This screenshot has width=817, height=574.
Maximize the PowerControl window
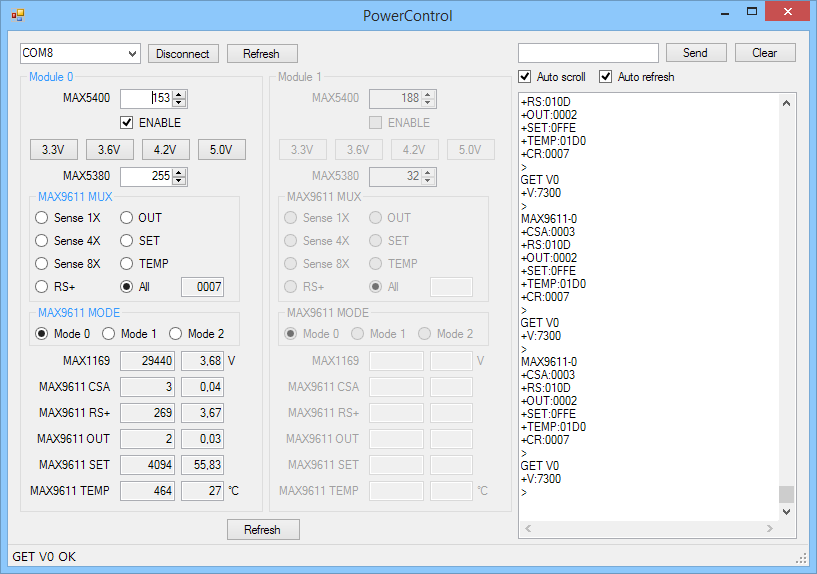751,11
